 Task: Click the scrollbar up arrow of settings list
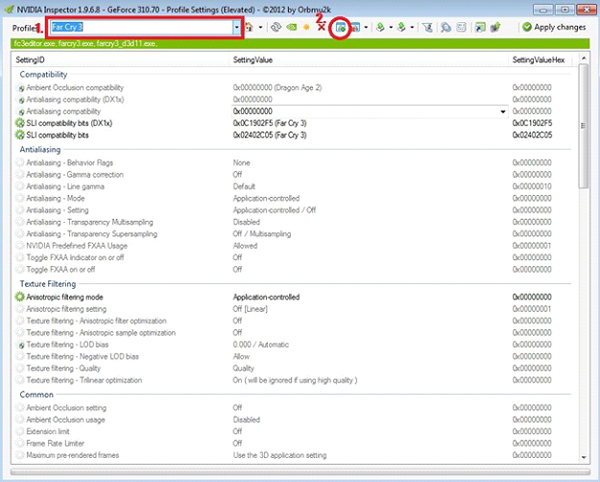584,58
